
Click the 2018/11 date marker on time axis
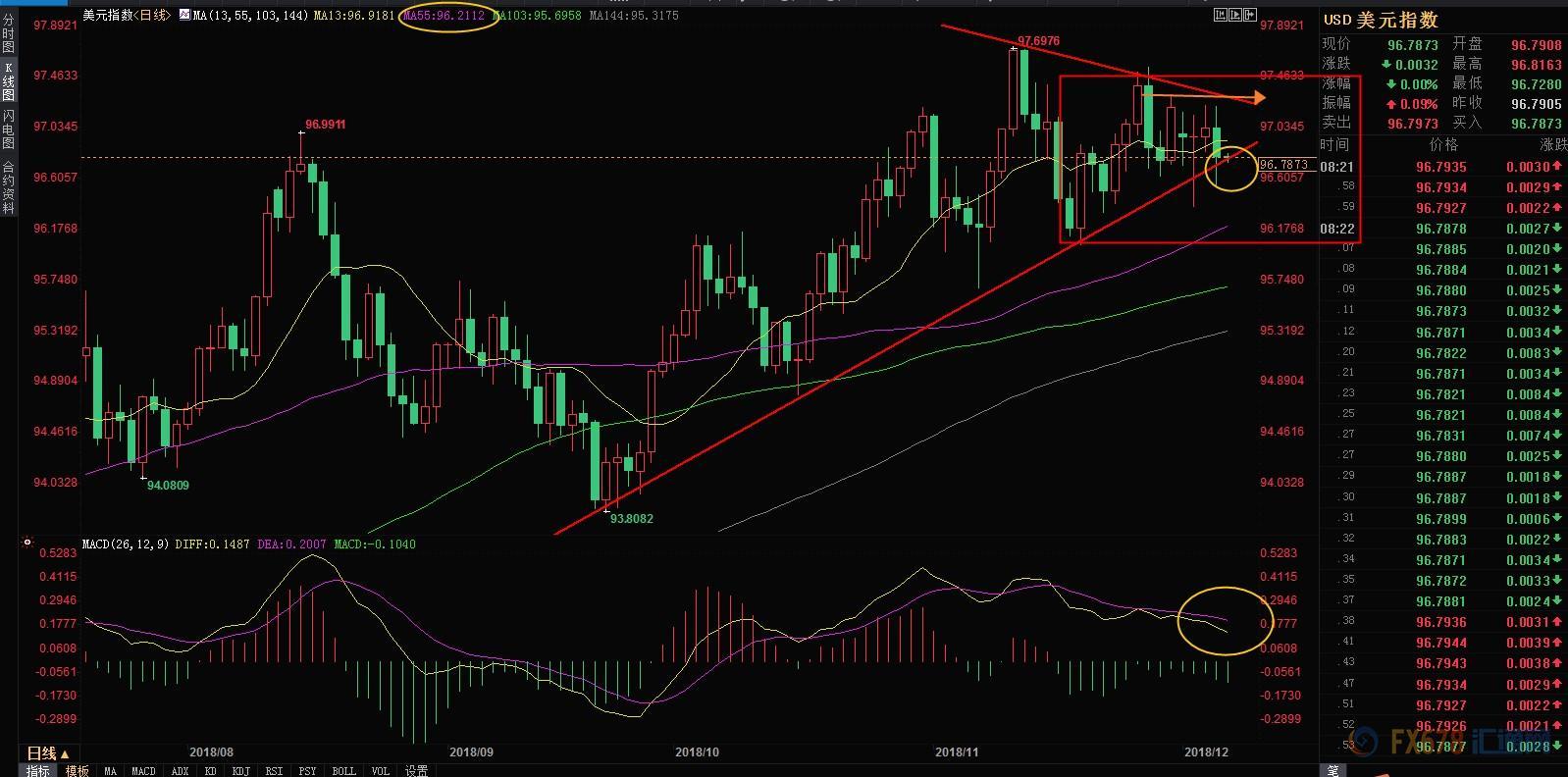[x=957, y=752]
